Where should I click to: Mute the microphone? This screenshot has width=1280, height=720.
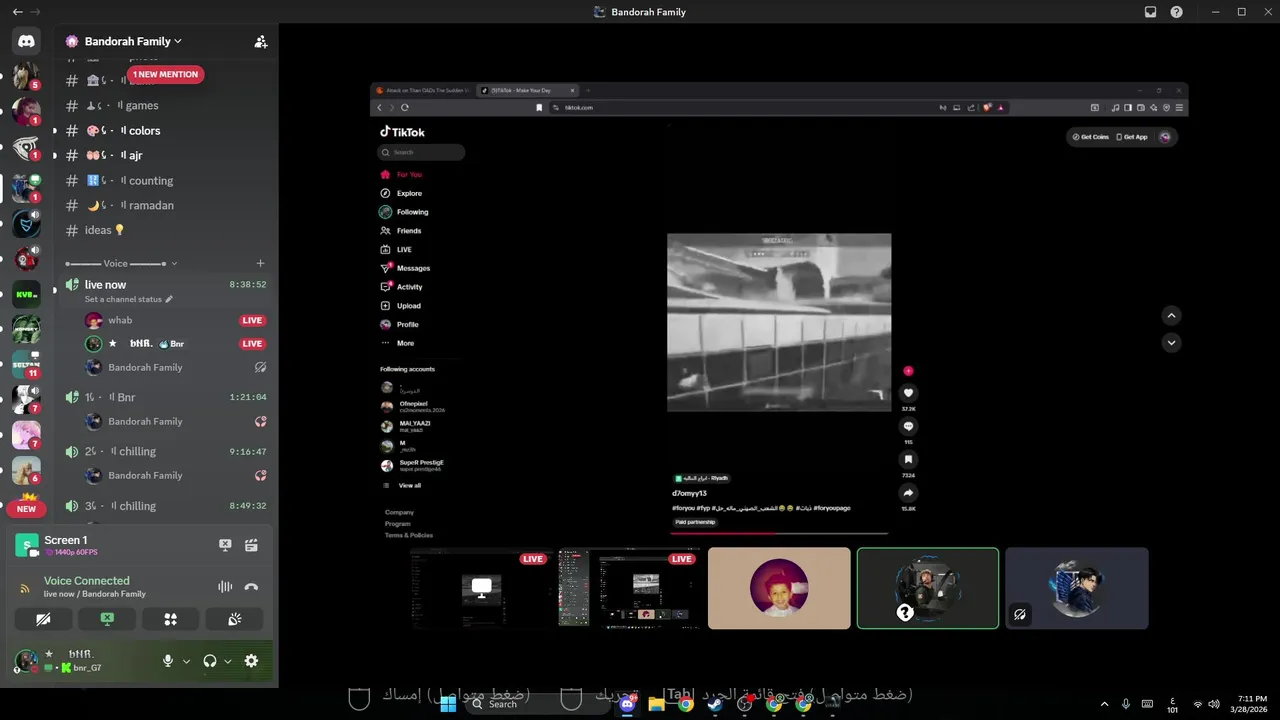point(168,661)
